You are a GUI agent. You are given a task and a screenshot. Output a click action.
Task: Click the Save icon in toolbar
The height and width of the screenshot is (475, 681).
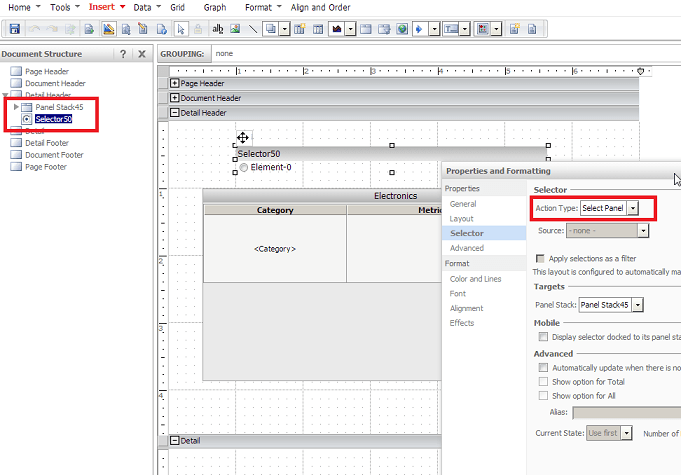click(x=15, y=29)
